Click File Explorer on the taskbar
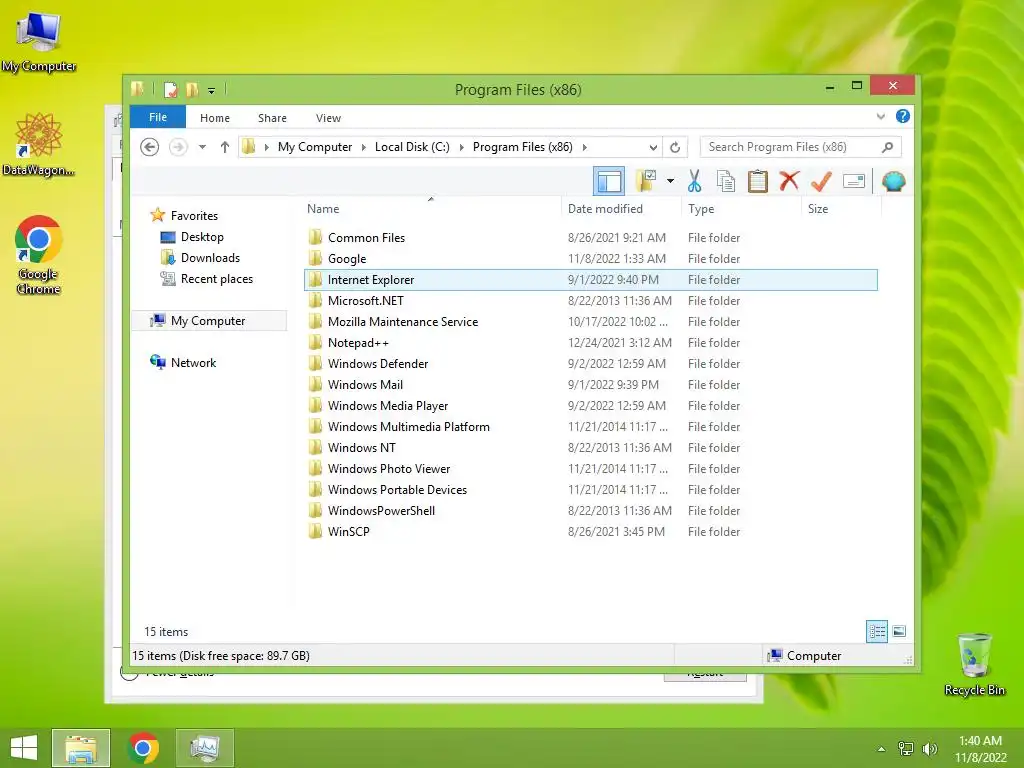This screenshot has height=768, width=1024. [81, 748]
